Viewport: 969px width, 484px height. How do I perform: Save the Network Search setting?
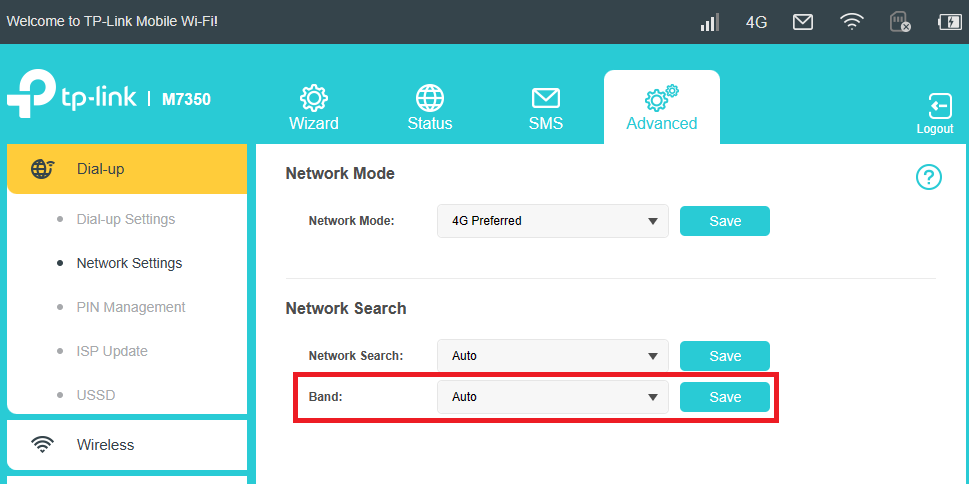point(725,356)
